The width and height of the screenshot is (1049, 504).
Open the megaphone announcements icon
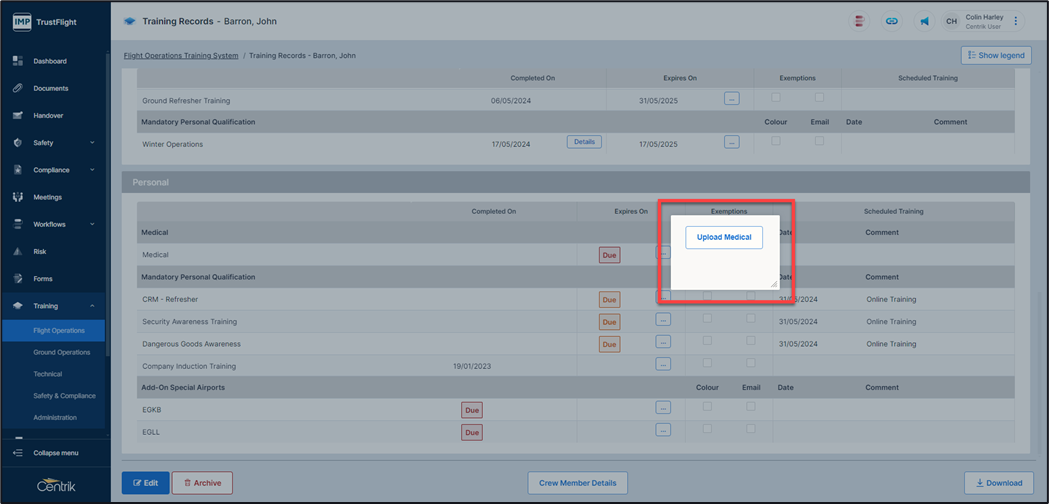pyautogui.click(x=925, y=21)
